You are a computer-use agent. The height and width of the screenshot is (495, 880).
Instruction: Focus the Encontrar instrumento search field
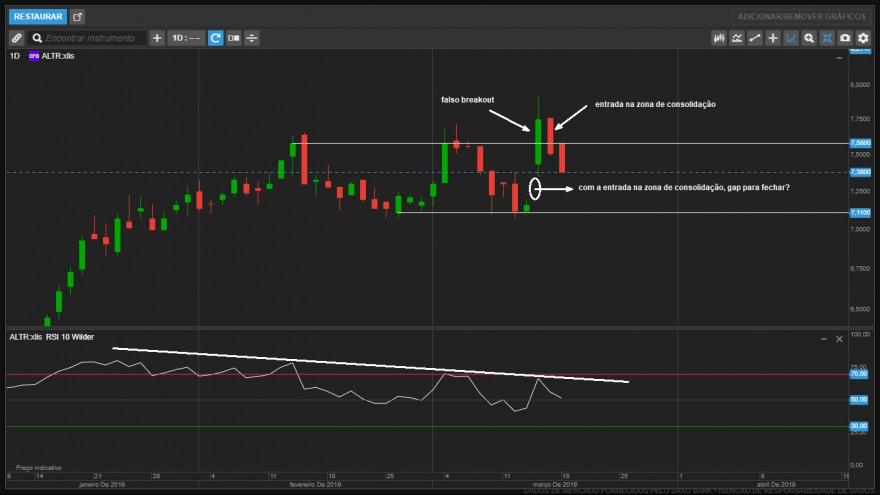point(88,38)
